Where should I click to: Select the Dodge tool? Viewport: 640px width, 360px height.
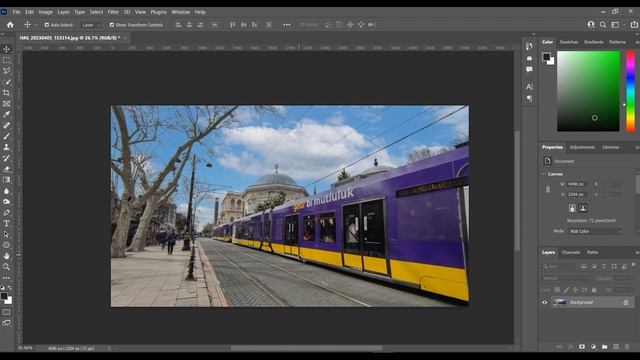[7, 202]
